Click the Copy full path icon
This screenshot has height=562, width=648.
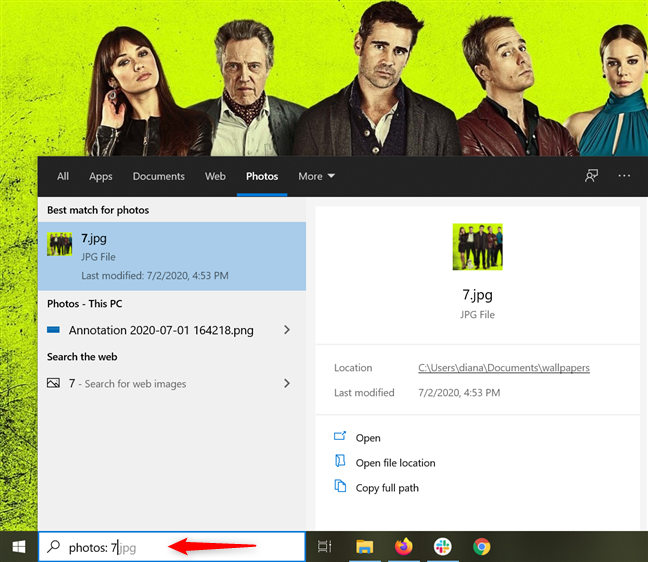point(340,486)
